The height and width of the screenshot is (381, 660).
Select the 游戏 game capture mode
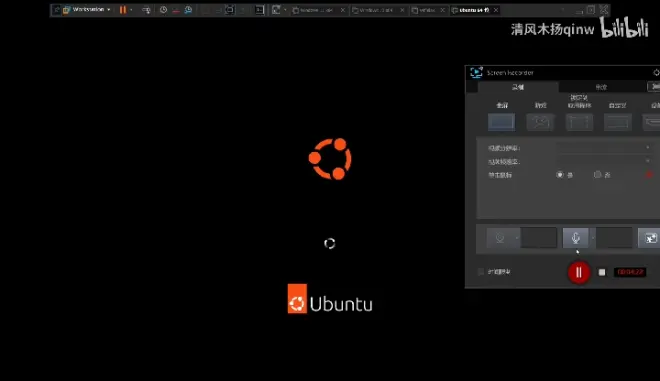click(x=540, y=122)
